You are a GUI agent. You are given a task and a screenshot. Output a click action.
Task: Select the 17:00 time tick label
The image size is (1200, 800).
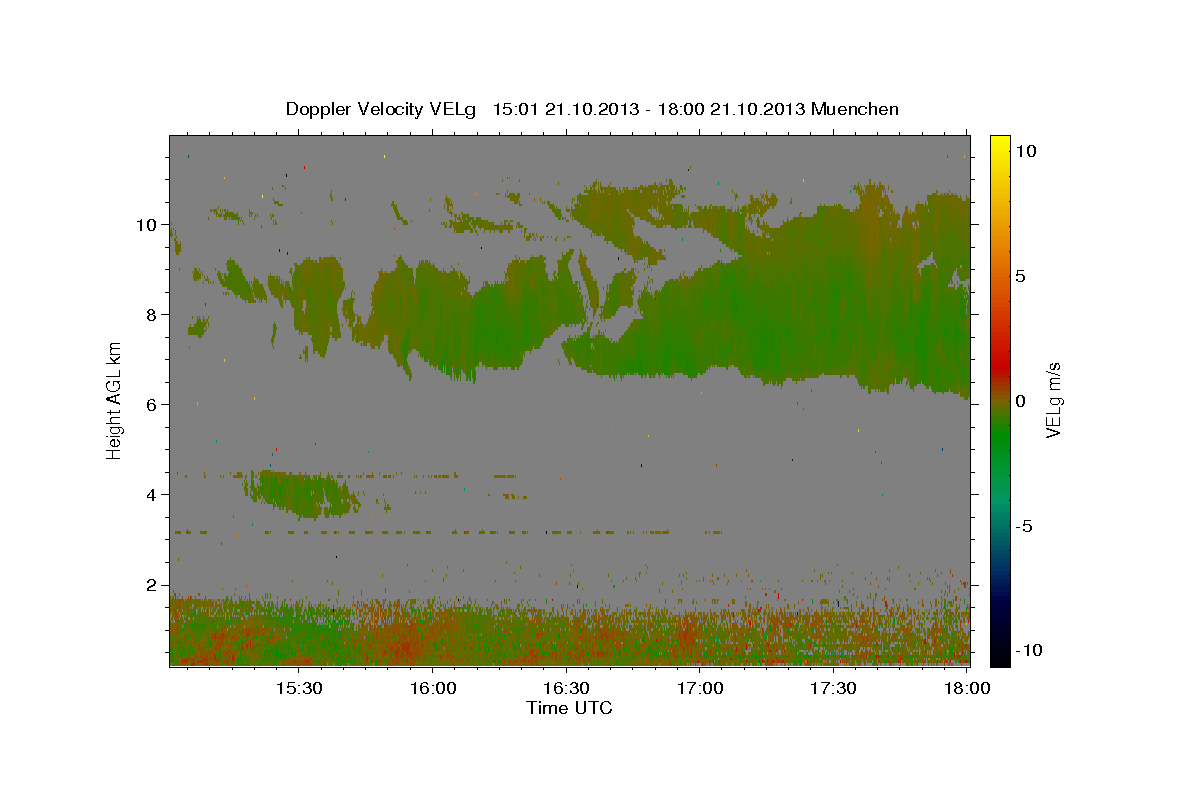[x=700, y=688]
